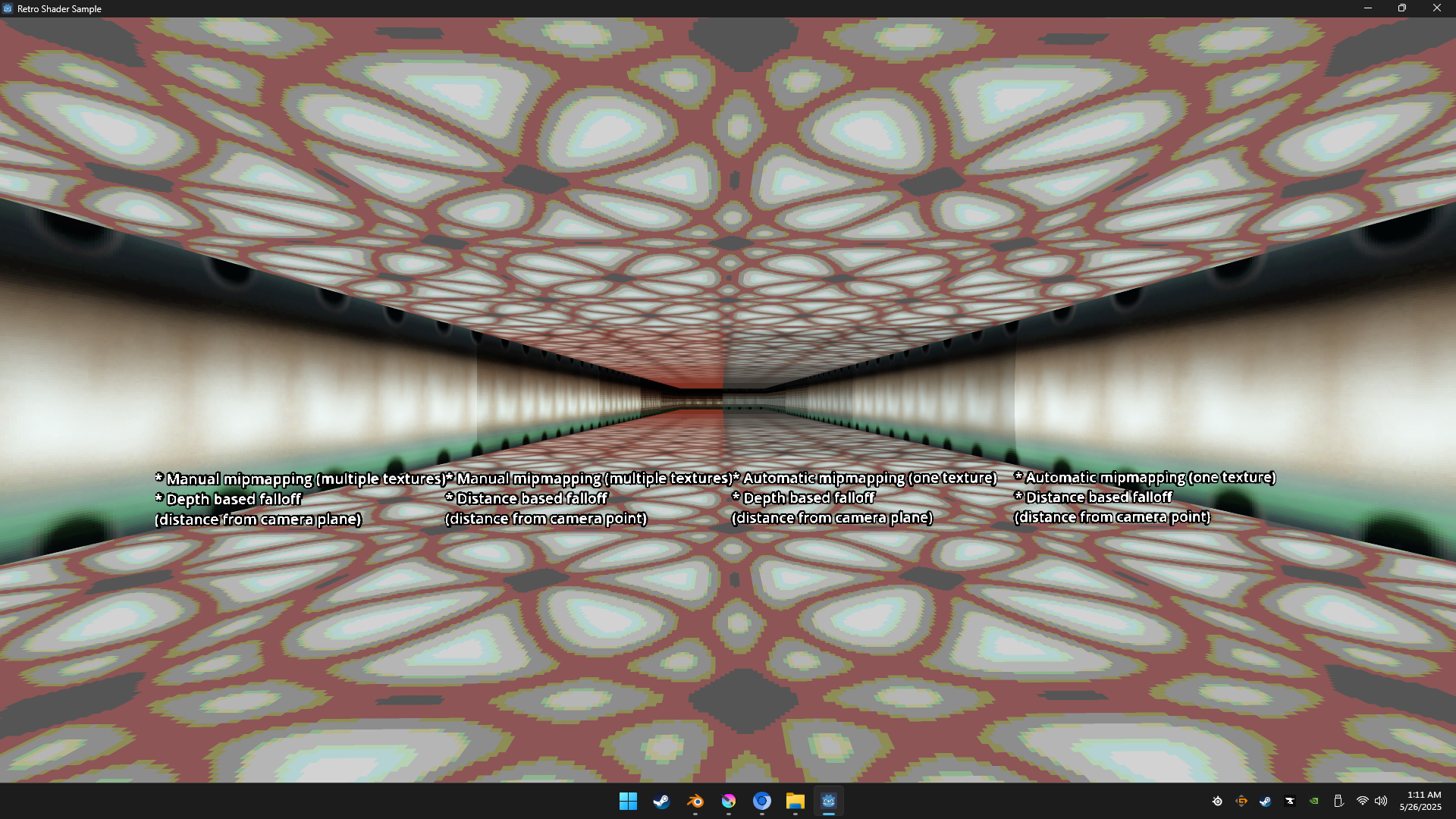Click the SteelSeries tray icon

[x=1217, y=801]
